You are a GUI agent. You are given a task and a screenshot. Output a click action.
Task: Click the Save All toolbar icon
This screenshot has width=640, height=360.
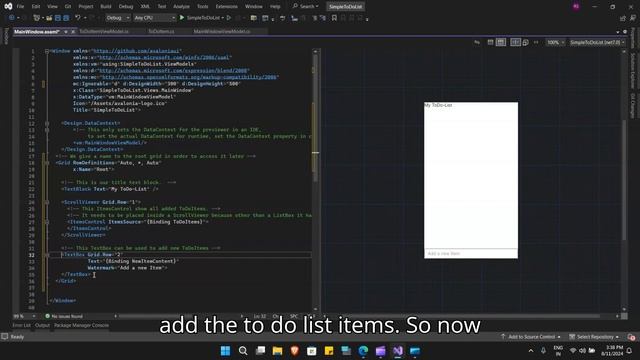(66, 18)
